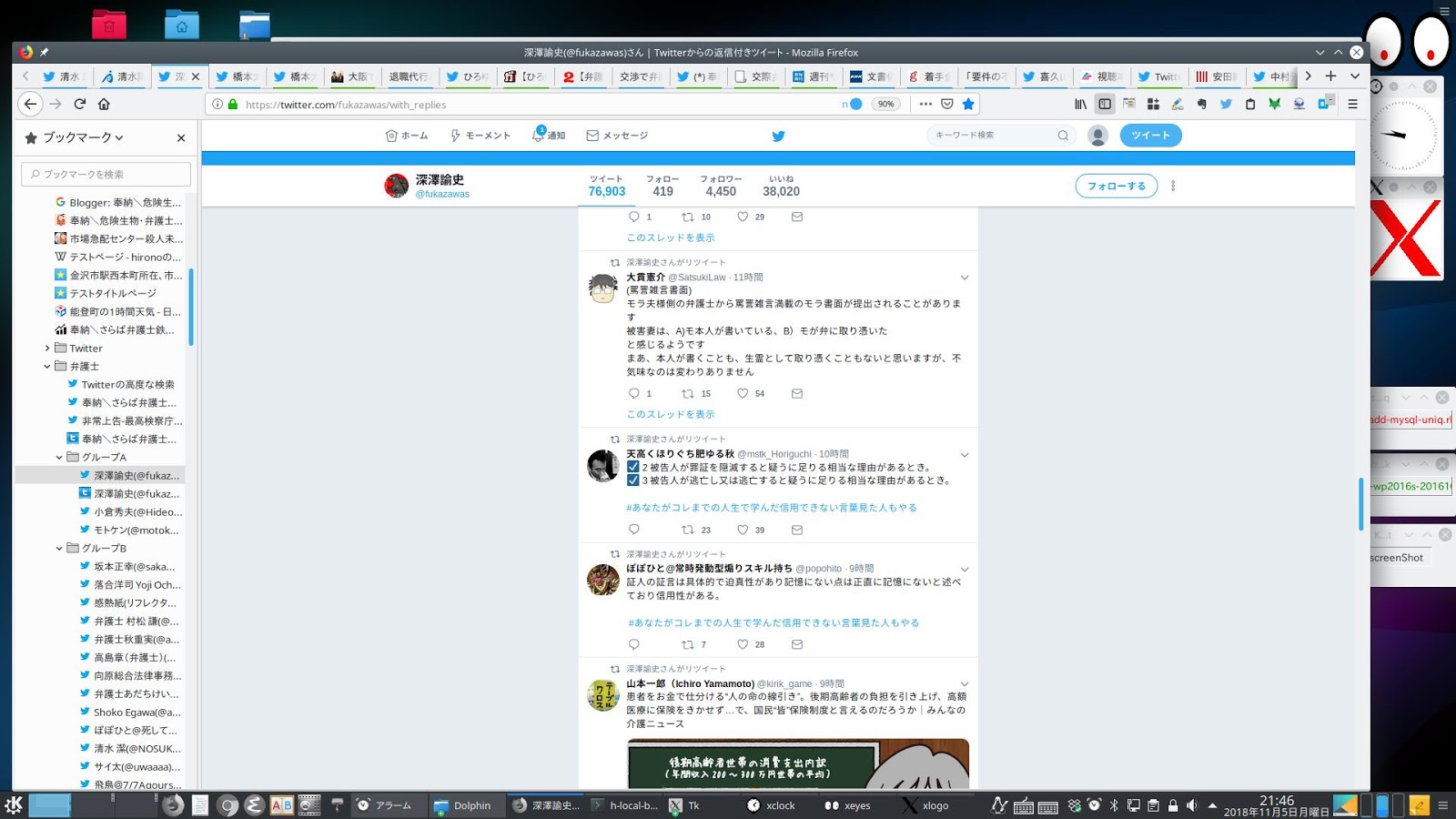This screenshot has height=819, width=1456.
Task: Open the three-dot menu beside フォローする
Action: (1173, 186)
